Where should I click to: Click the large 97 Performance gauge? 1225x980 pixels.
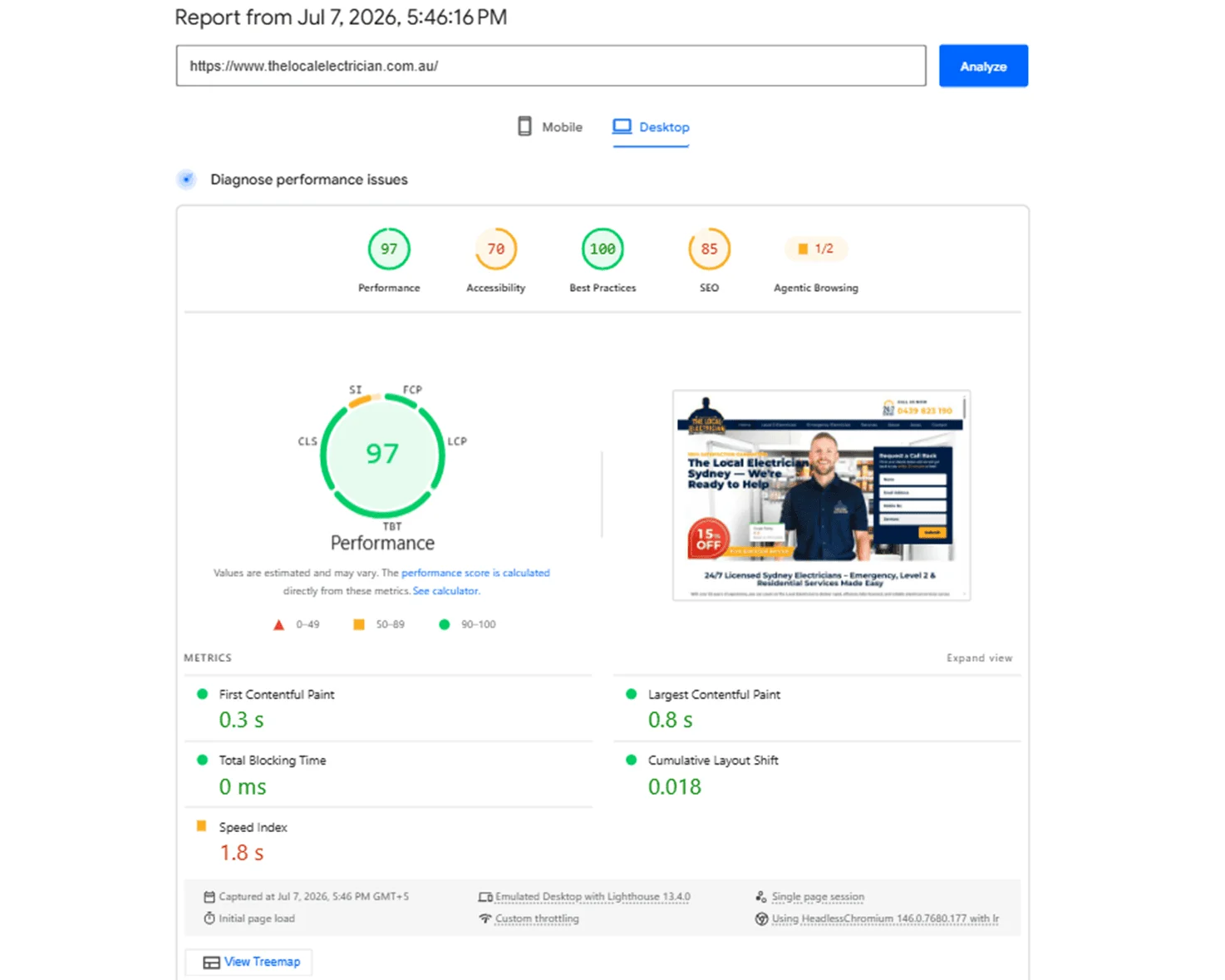pos(382,455)
